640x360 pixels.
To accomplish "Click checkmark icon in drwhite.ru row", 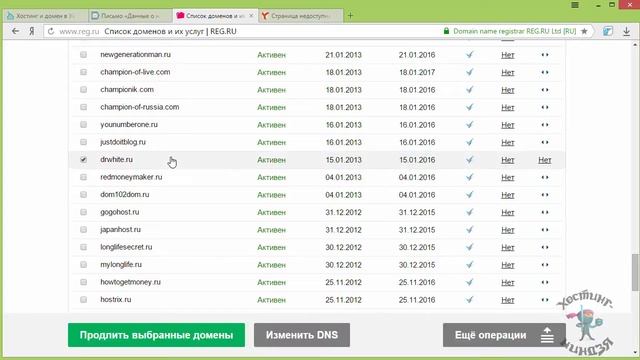I will 469,160.
